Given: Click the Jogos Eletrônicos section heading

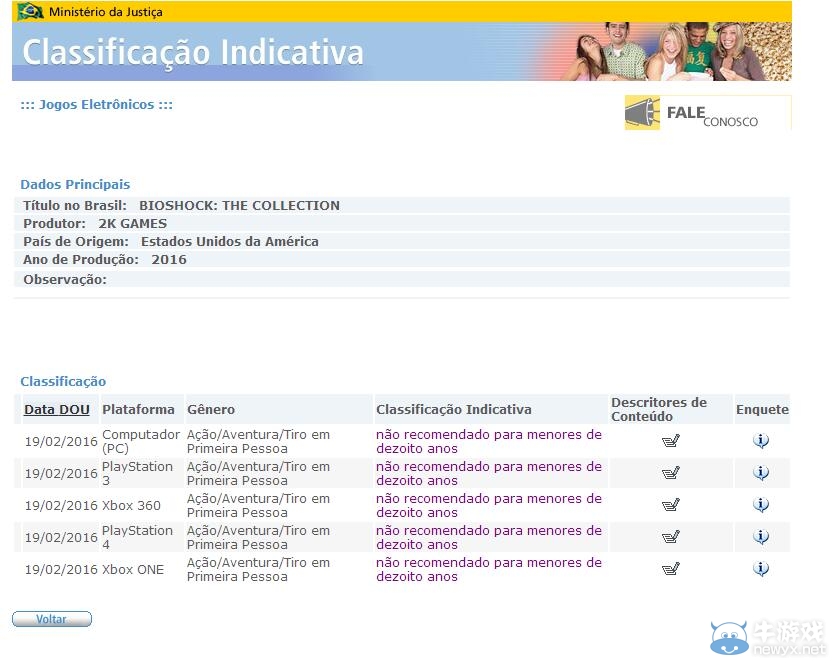Looking at the screenshot, I should pyautogui.click(x=97, y=105).
